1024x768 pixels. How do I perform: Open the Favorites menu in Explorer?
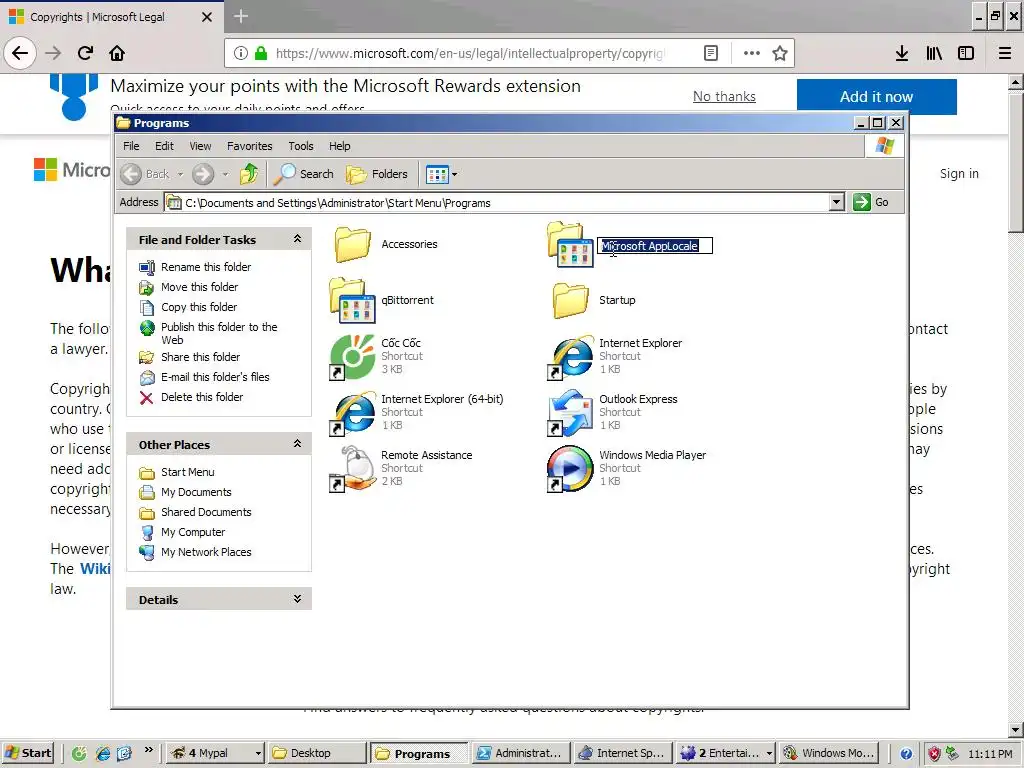coord(249,146)
